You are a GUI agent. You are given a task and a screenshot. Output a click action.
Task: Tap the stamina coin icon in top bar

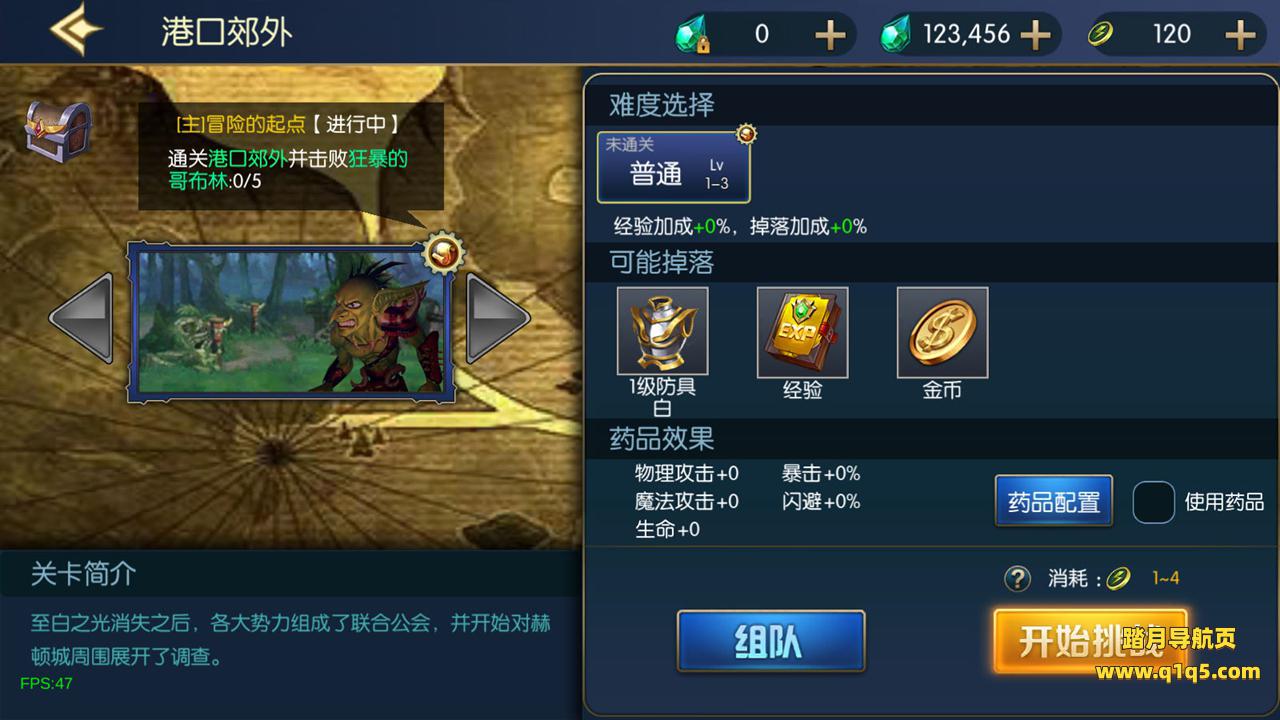coord(1102,35)
